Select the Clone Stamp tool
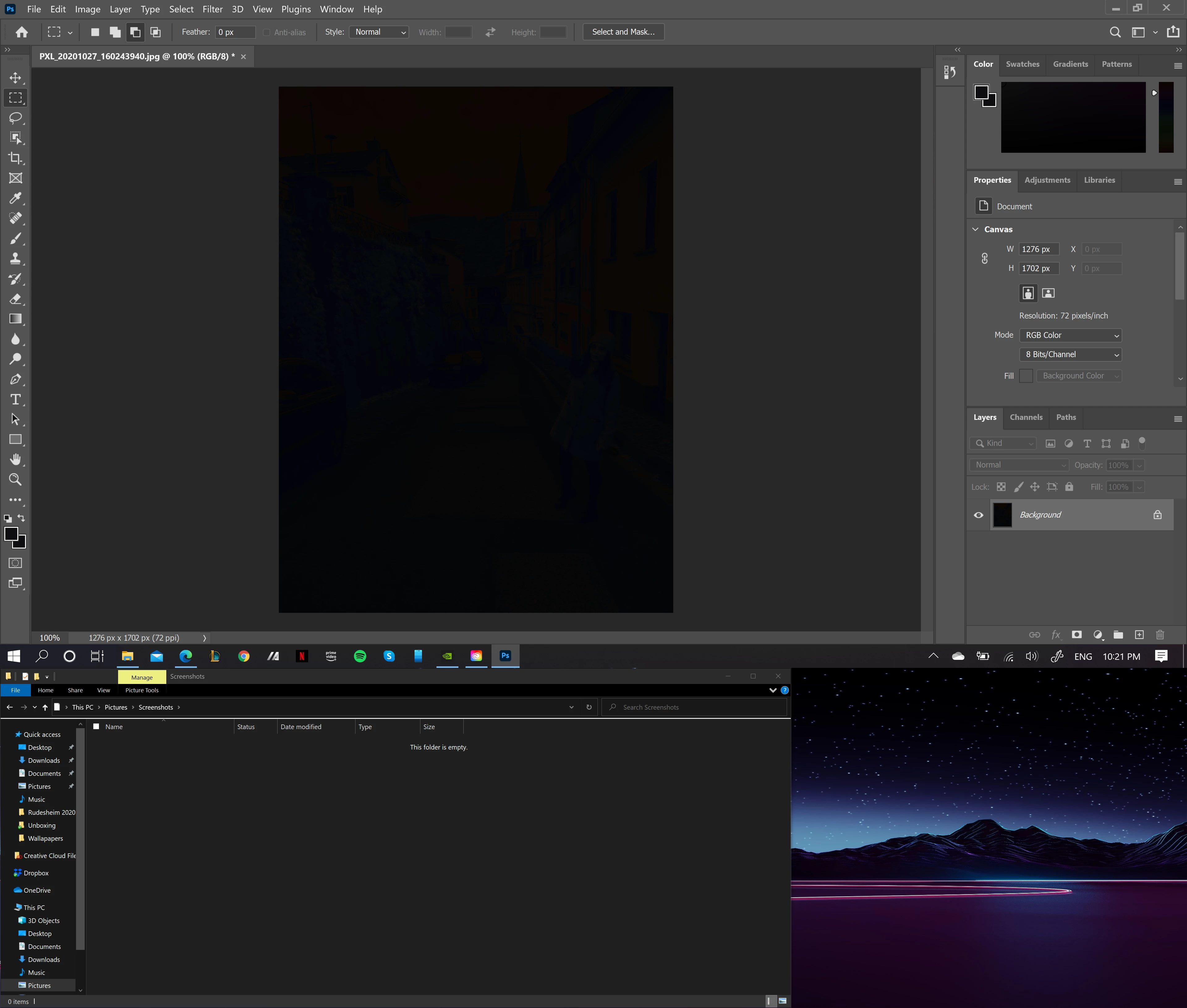The image size is (1187, 1008). [x=15, y=258]
